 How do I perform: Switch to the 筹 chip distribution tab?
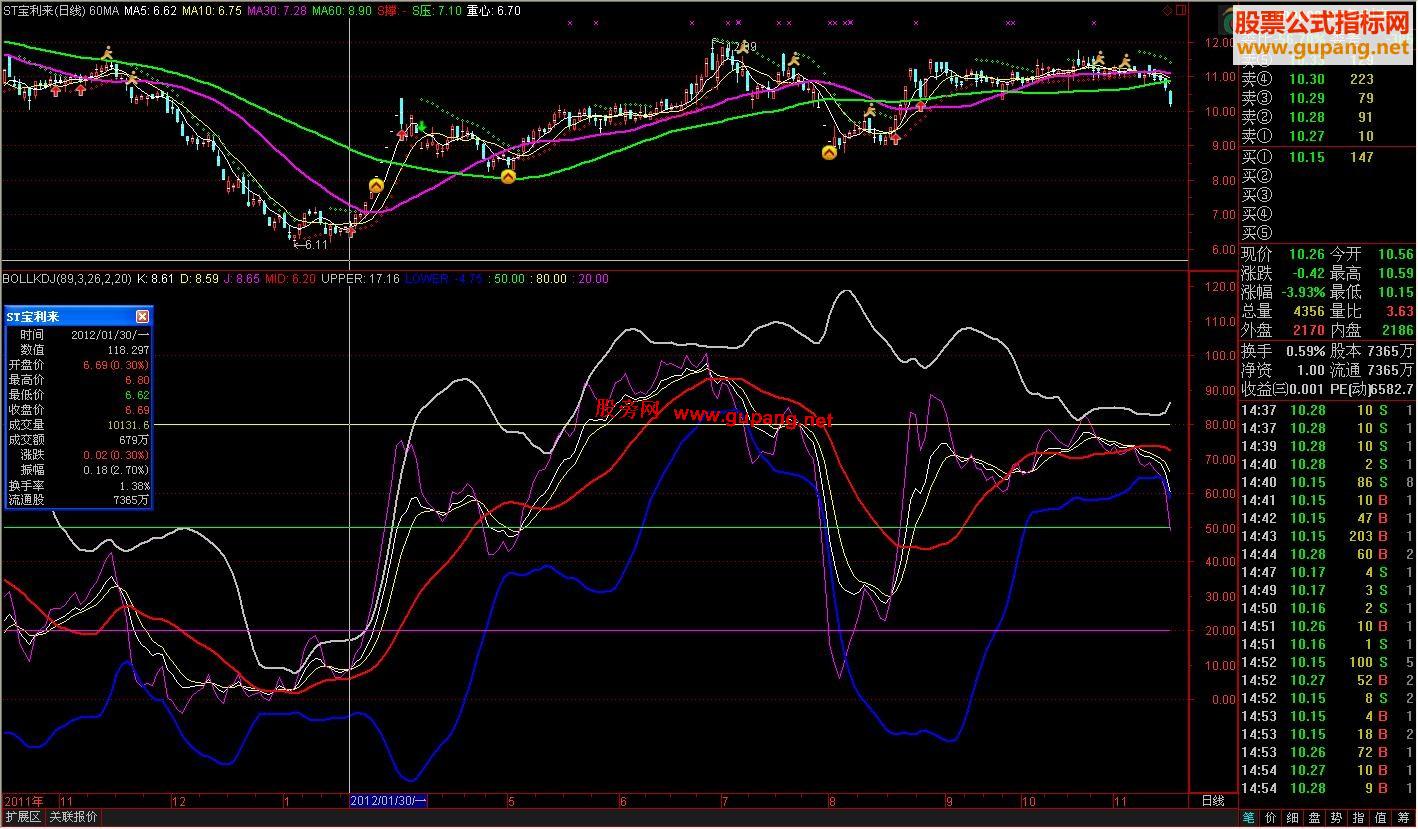pos(1404,818)
